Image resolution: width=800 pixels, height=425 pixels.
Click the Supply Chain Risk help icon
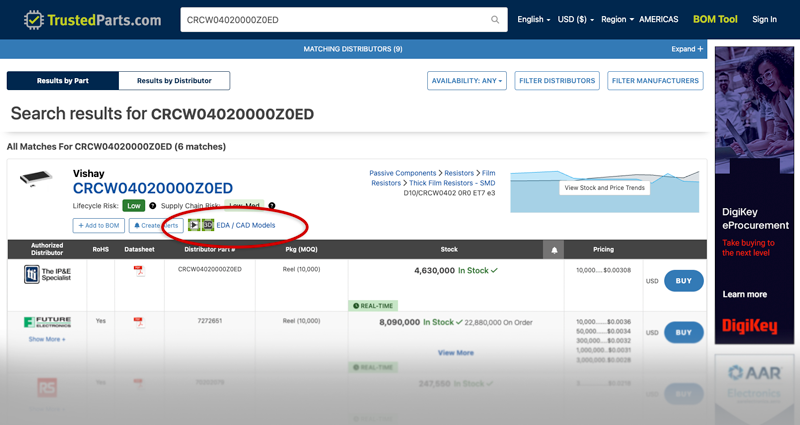tap(272, 206)
